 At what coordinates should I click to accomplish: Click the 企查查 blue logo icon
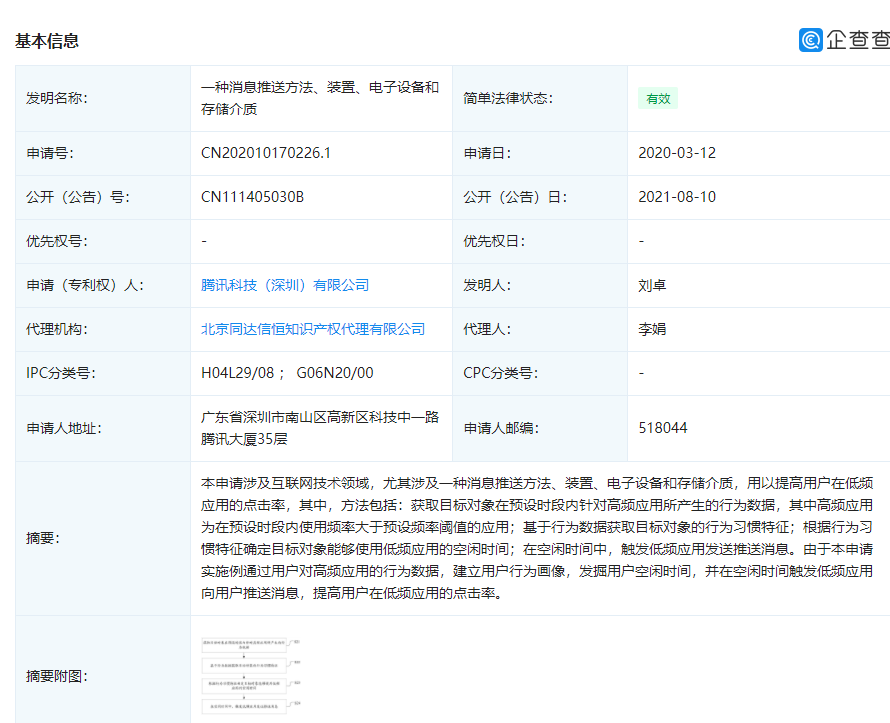pyautogui.click(x=811, y=40)
